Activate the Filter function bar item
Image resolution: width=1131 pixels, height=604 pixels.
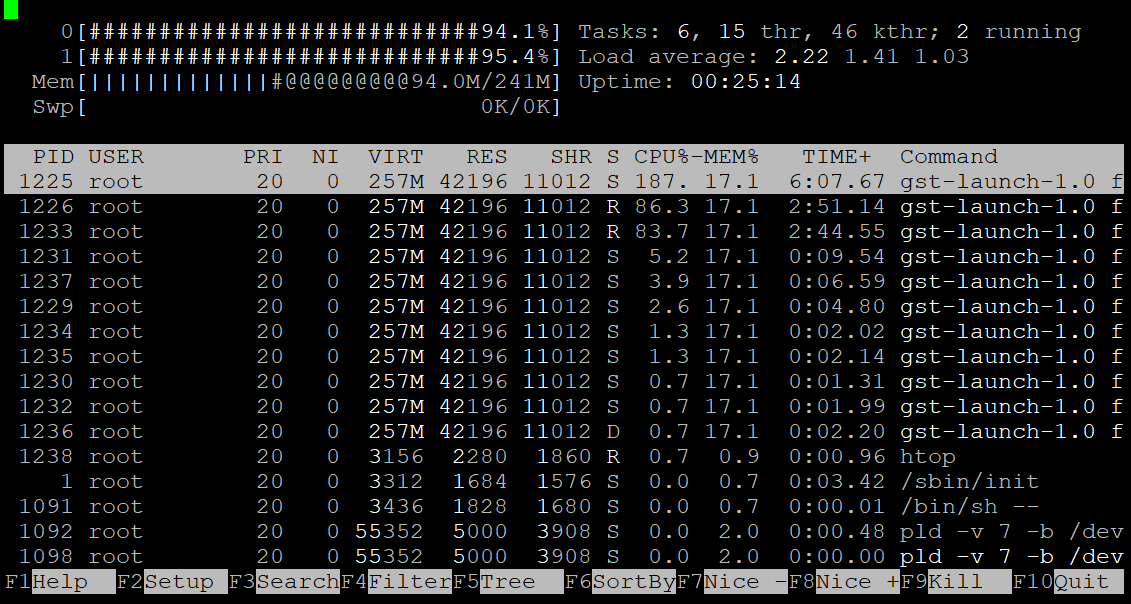[x=409, y=582]
